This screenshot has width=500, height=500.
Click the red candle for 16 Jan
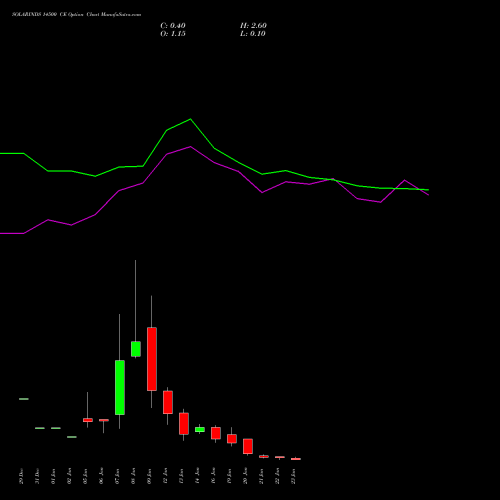[216, 433]
